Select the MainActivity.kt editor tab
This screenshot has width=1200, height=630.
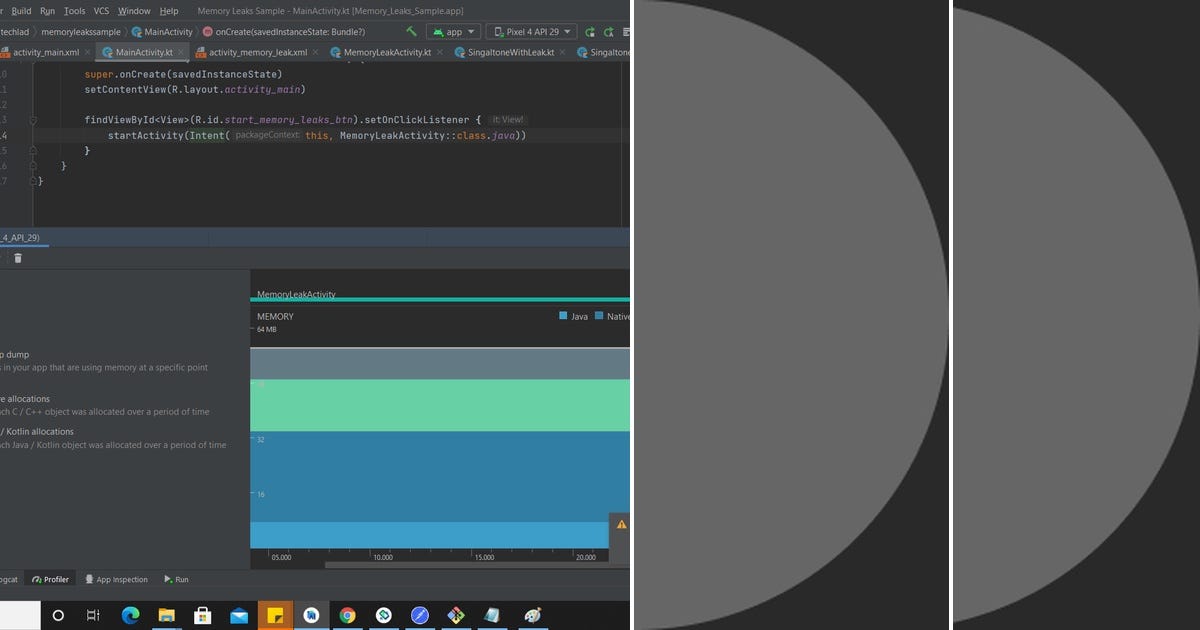[144, 52]
